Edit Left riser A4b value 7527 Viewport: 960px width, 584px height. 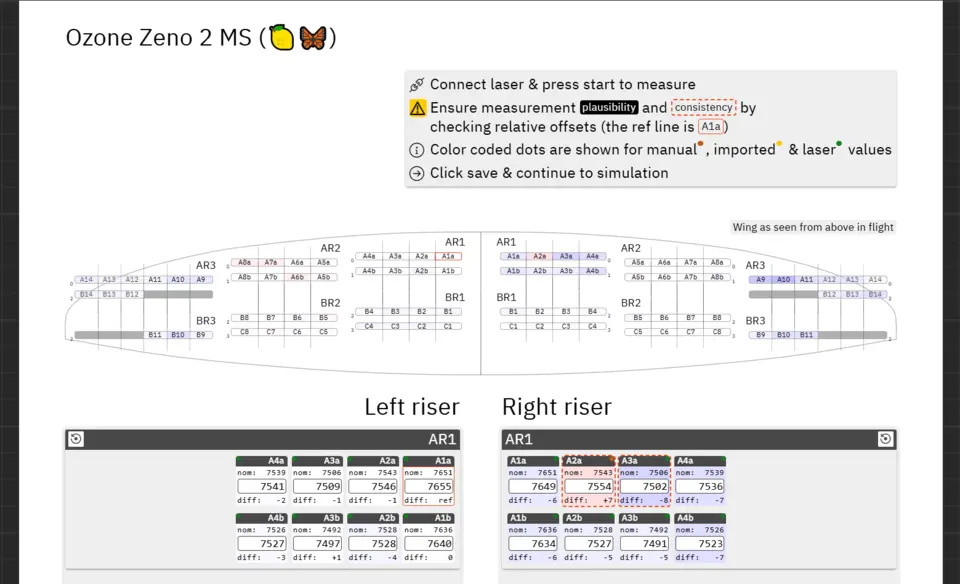[x=261, y=544]
